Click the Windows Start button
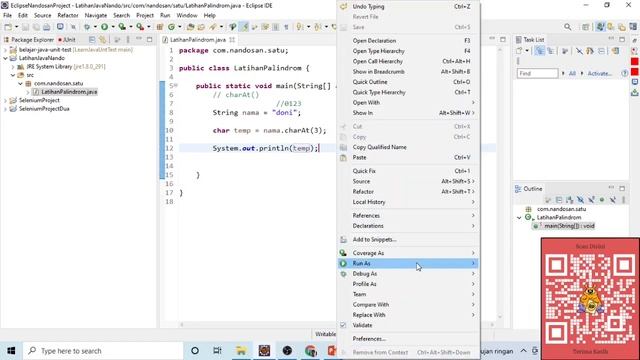 (11, 351)
